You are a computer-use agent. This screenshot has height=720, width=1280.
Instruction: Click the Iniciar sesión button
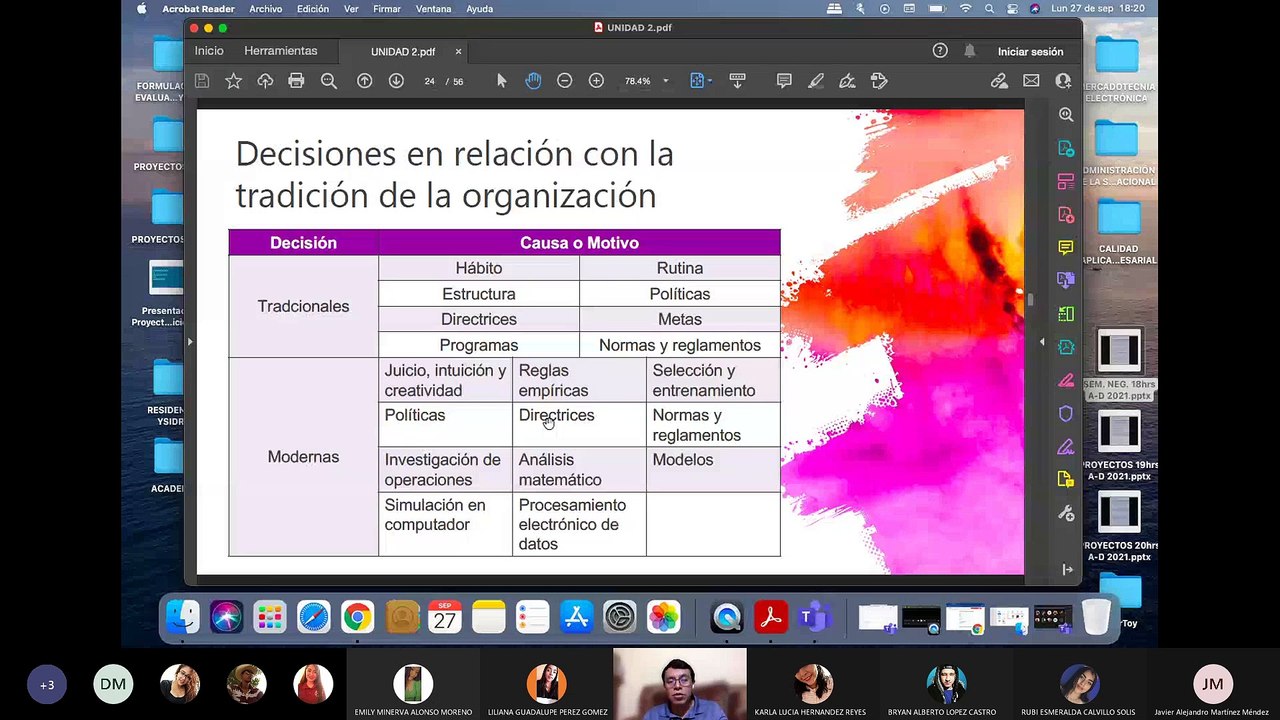click(x=1030, y=51)
